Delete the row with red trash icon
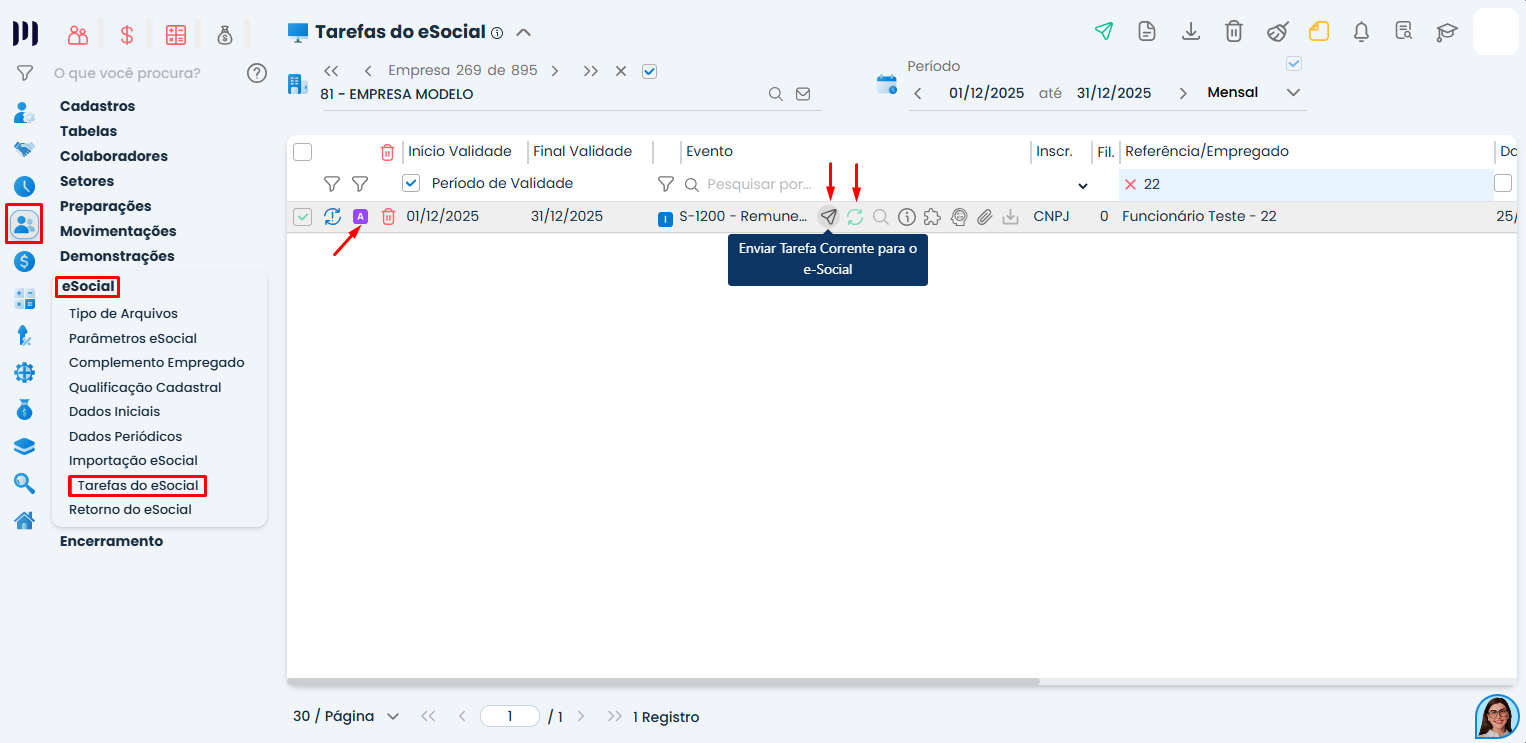The width and height of the screenshot is (1526, 743). pos(388,216)
